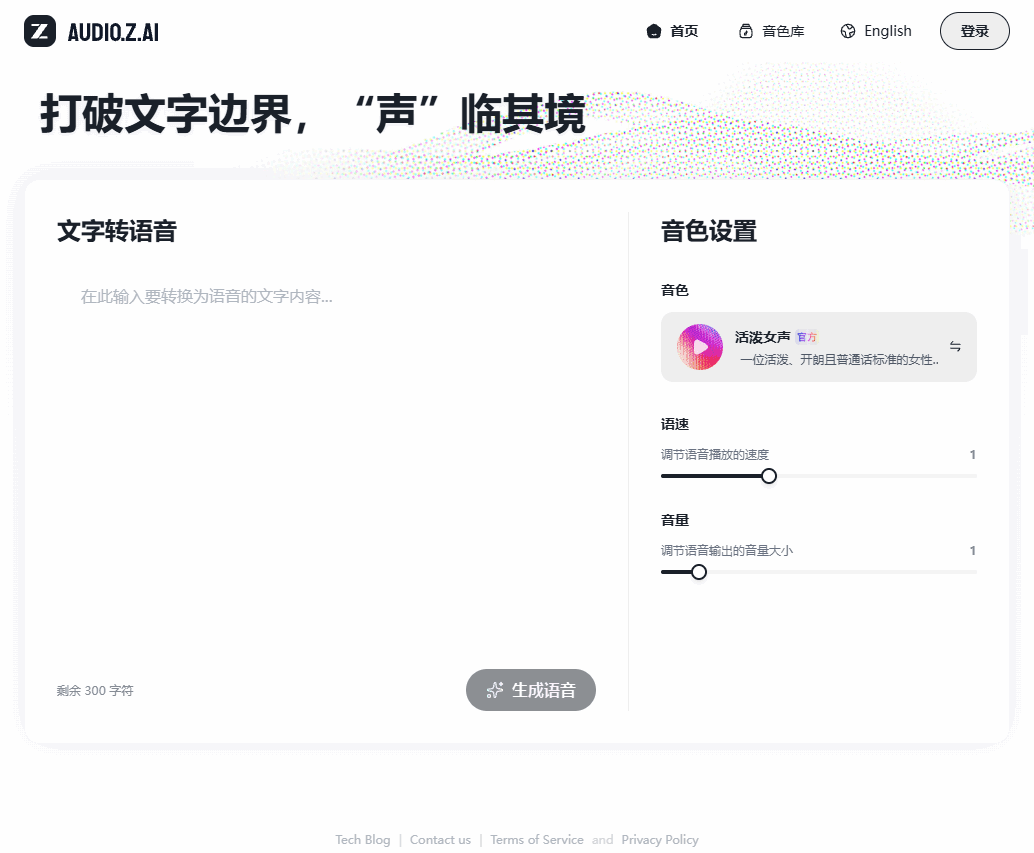Click the 音色设置 heading
The width and height of the screenshot is (1034, 853).
[x=709, y=231]
